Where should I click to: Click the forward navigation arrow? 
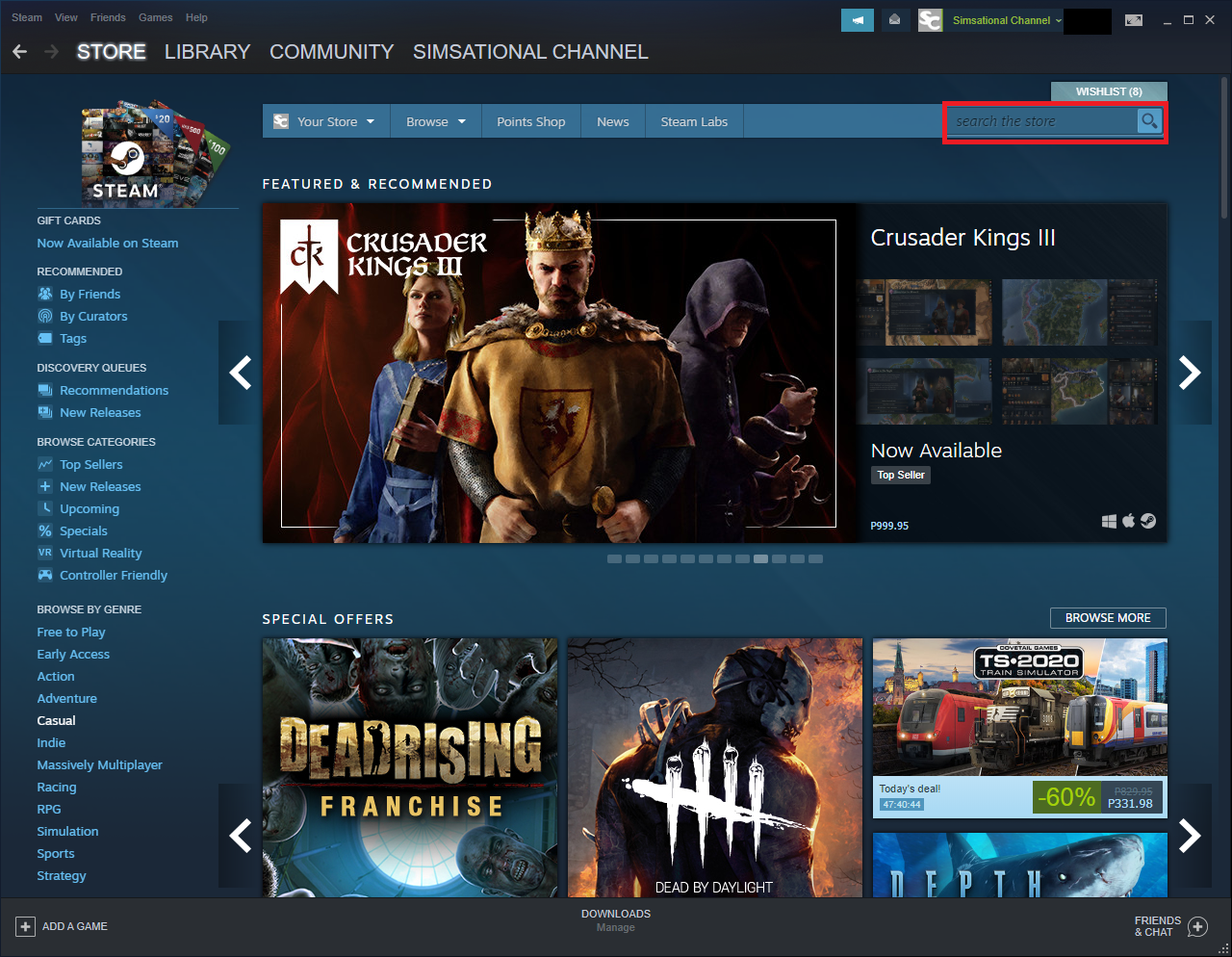pos(51,52)
